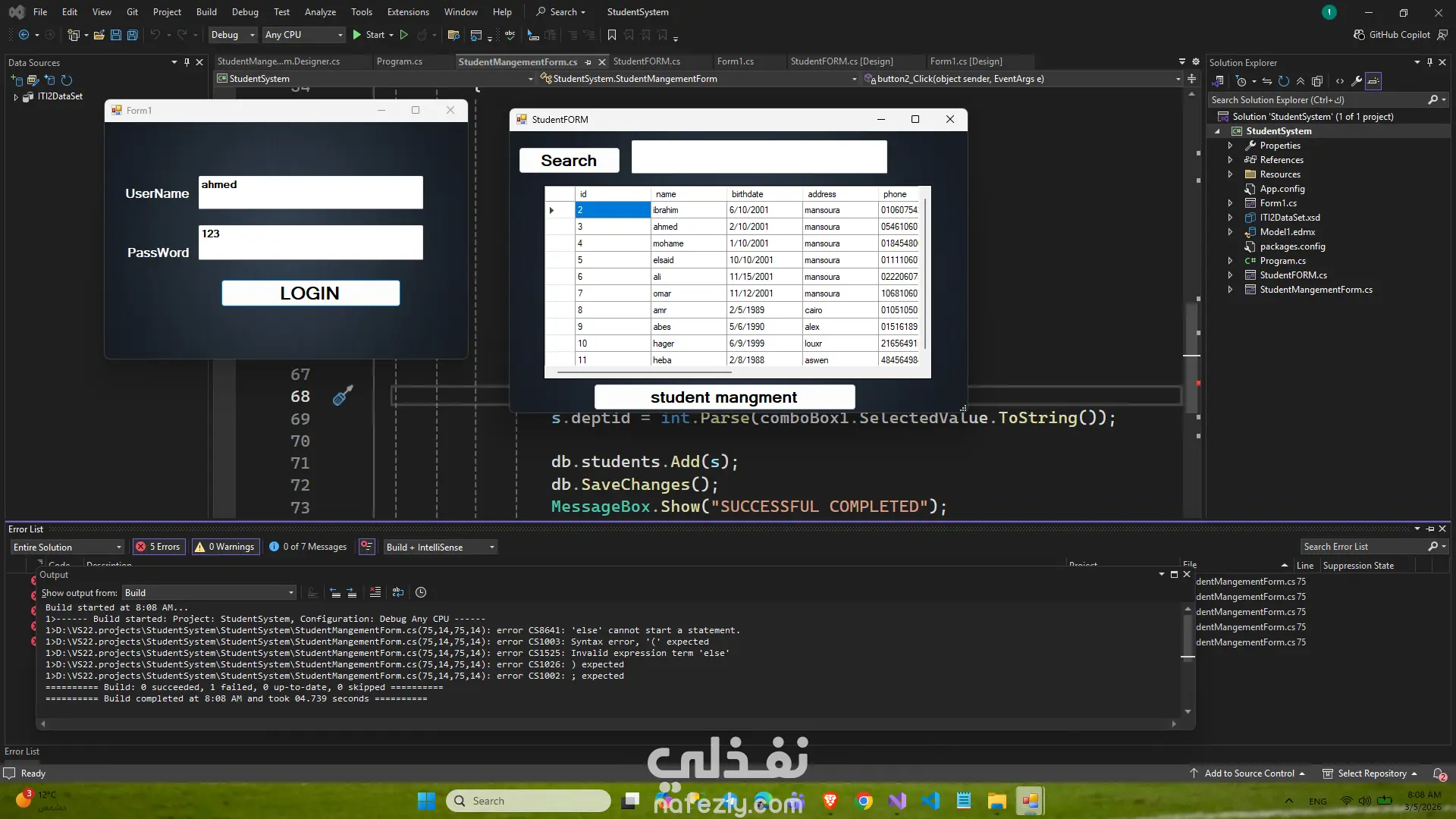Click Collapse All icon in Solution Explorer
The height and width of the screenshot is (819, 1456).
(x=1301, y=81)
